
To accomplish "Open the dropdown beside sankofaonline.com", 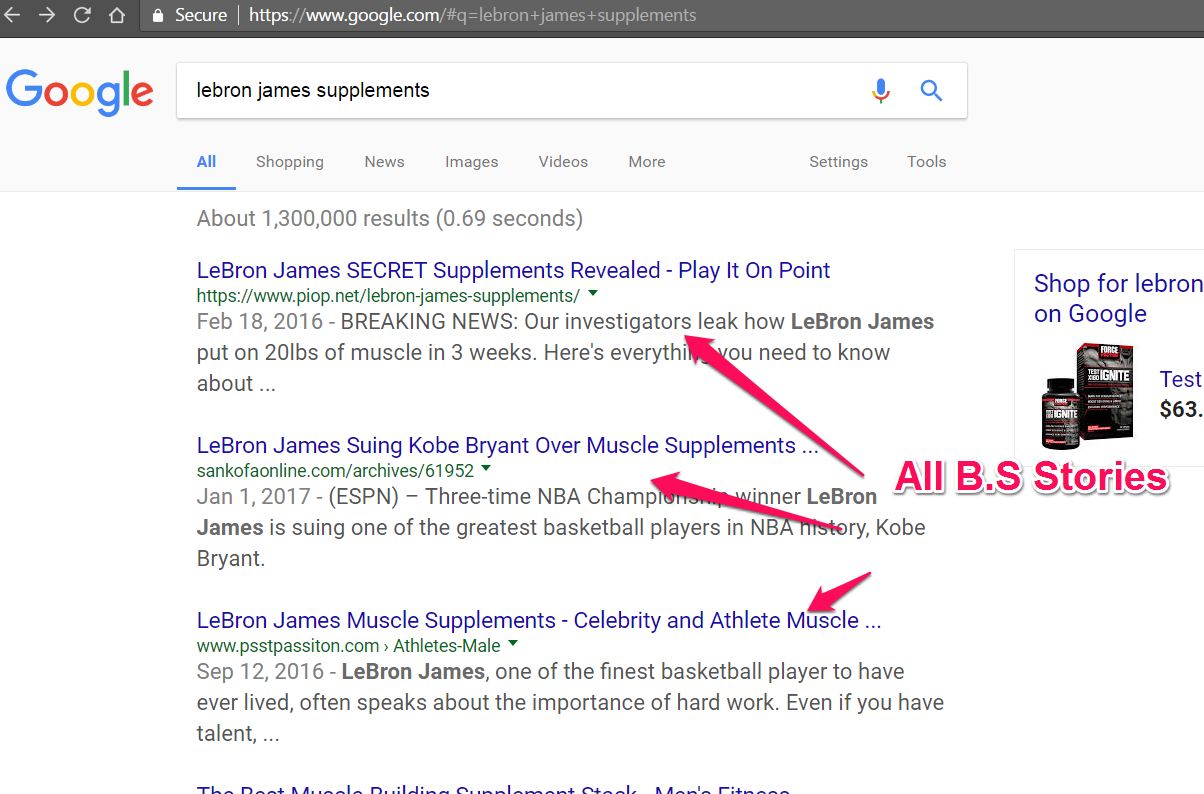I will (486, 469).
